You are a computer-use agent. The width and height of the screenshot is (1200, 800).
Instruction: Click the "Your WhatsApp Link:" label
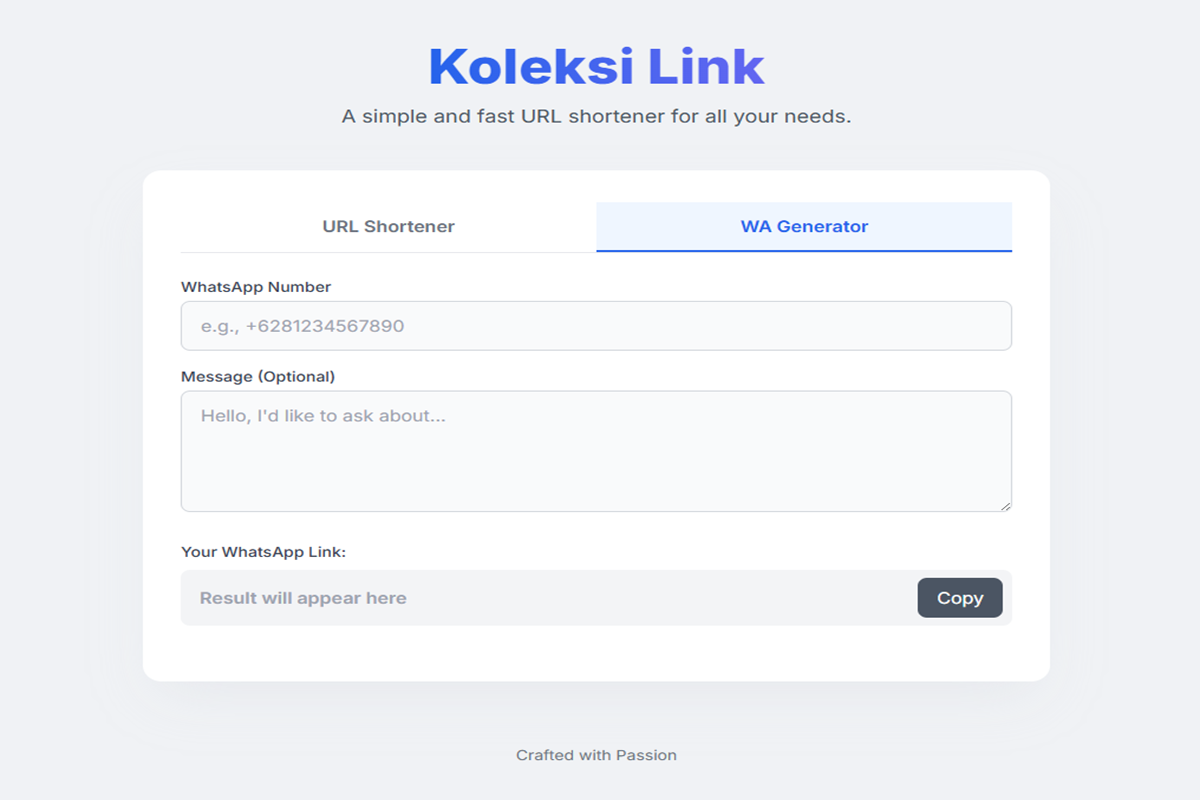263,552
